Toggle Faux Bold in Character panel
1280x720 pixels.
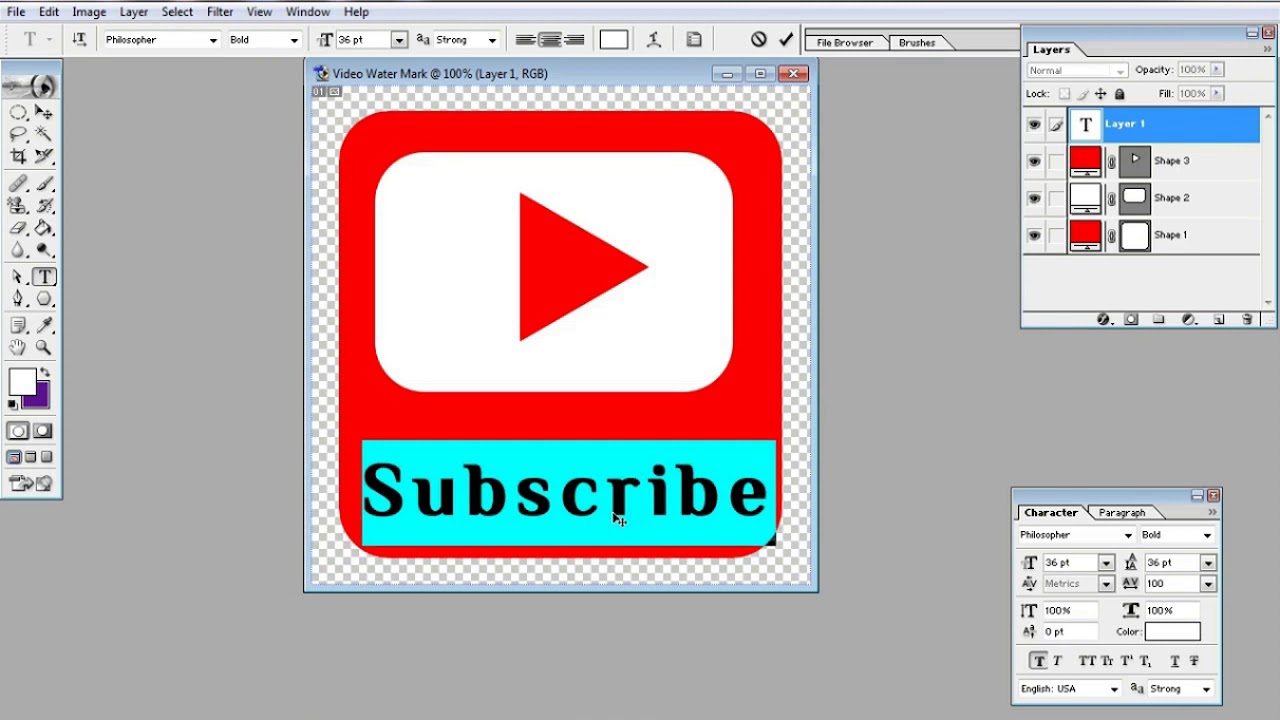[1039, 661]
